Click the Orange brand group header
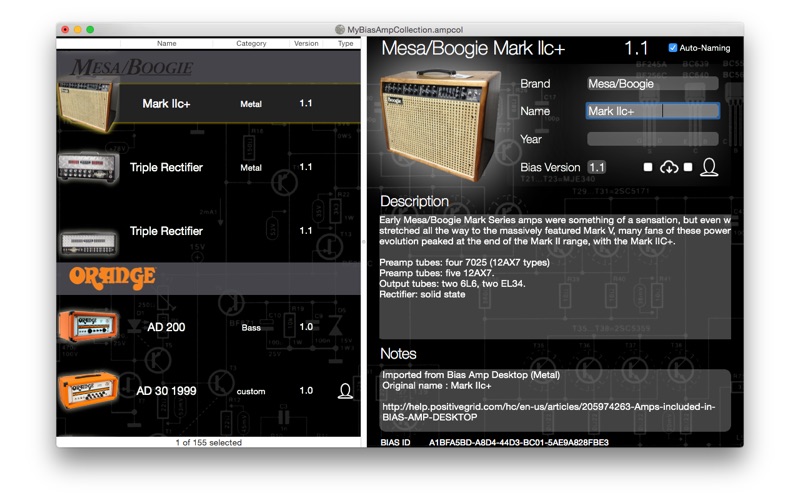The image size is (800, 500). [209, 278]
